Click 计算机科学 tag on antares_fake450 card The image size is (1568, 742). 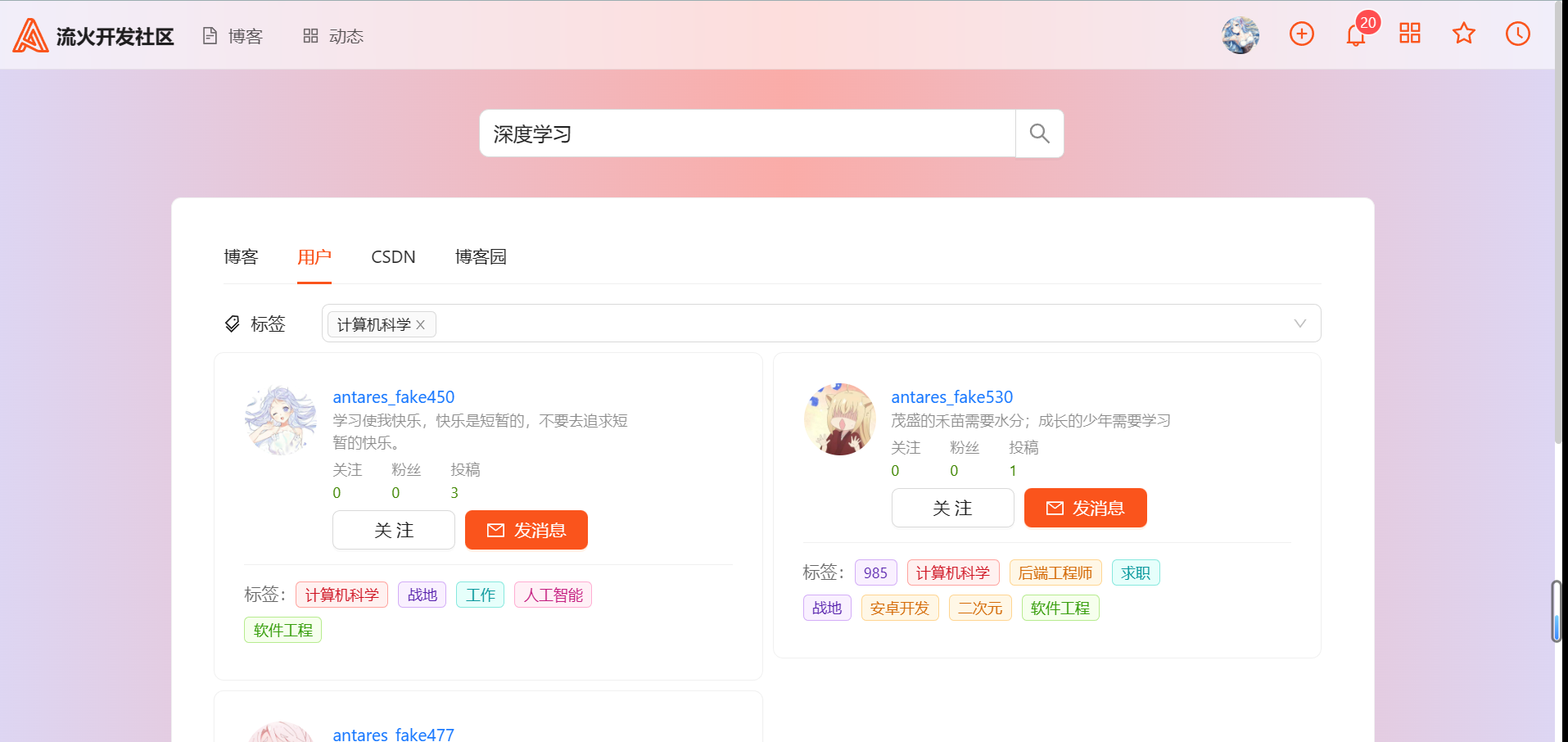tap(341, 595)
